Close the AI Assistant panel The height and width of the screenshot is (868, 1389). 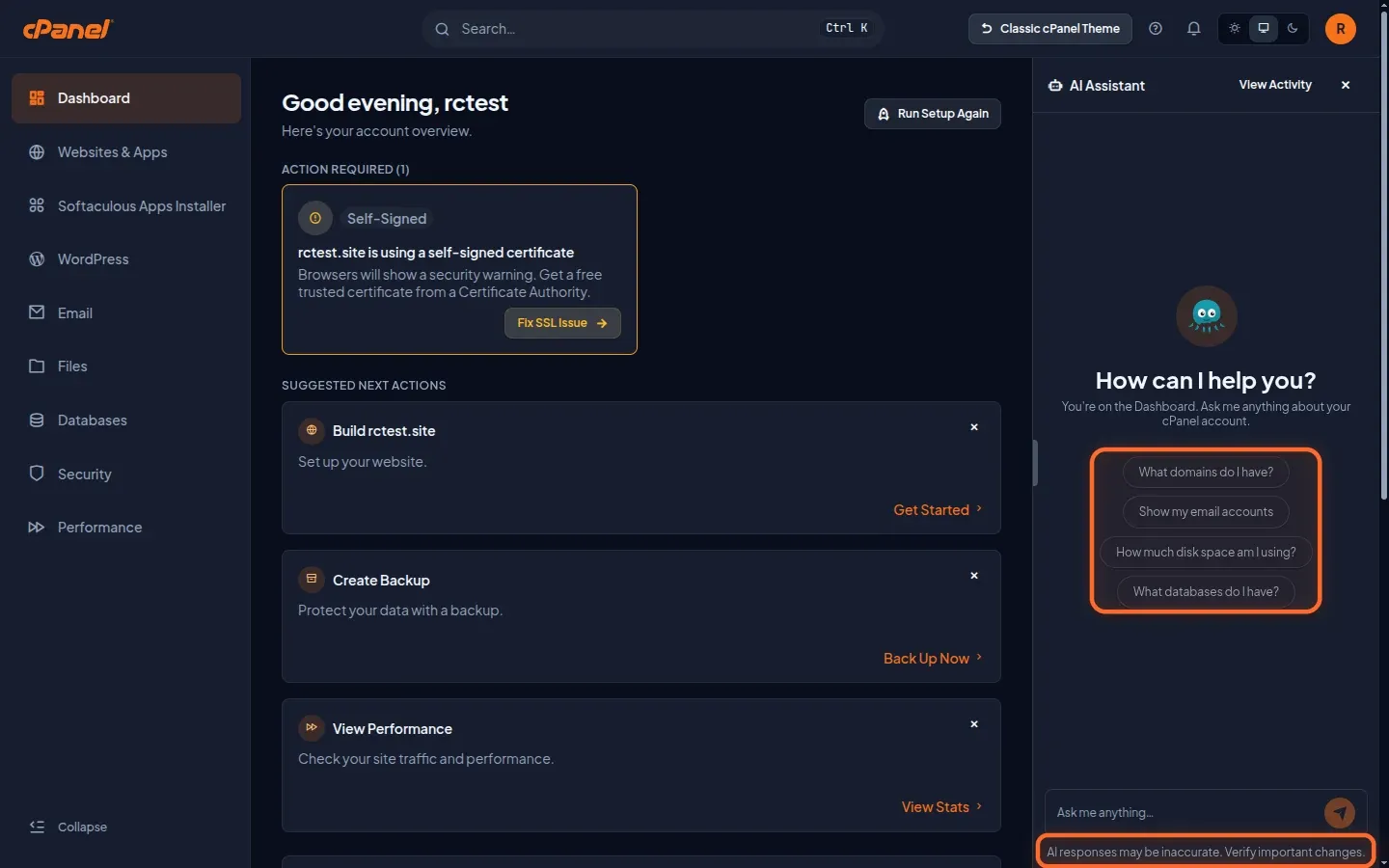click(x=1346, y=85)
